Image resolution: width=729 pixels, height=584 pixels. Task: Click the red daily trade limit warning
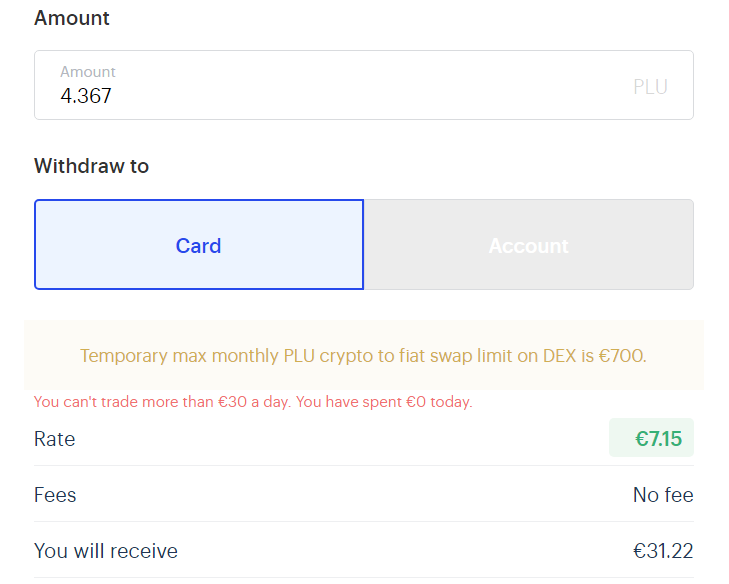(x=253, y=402)
